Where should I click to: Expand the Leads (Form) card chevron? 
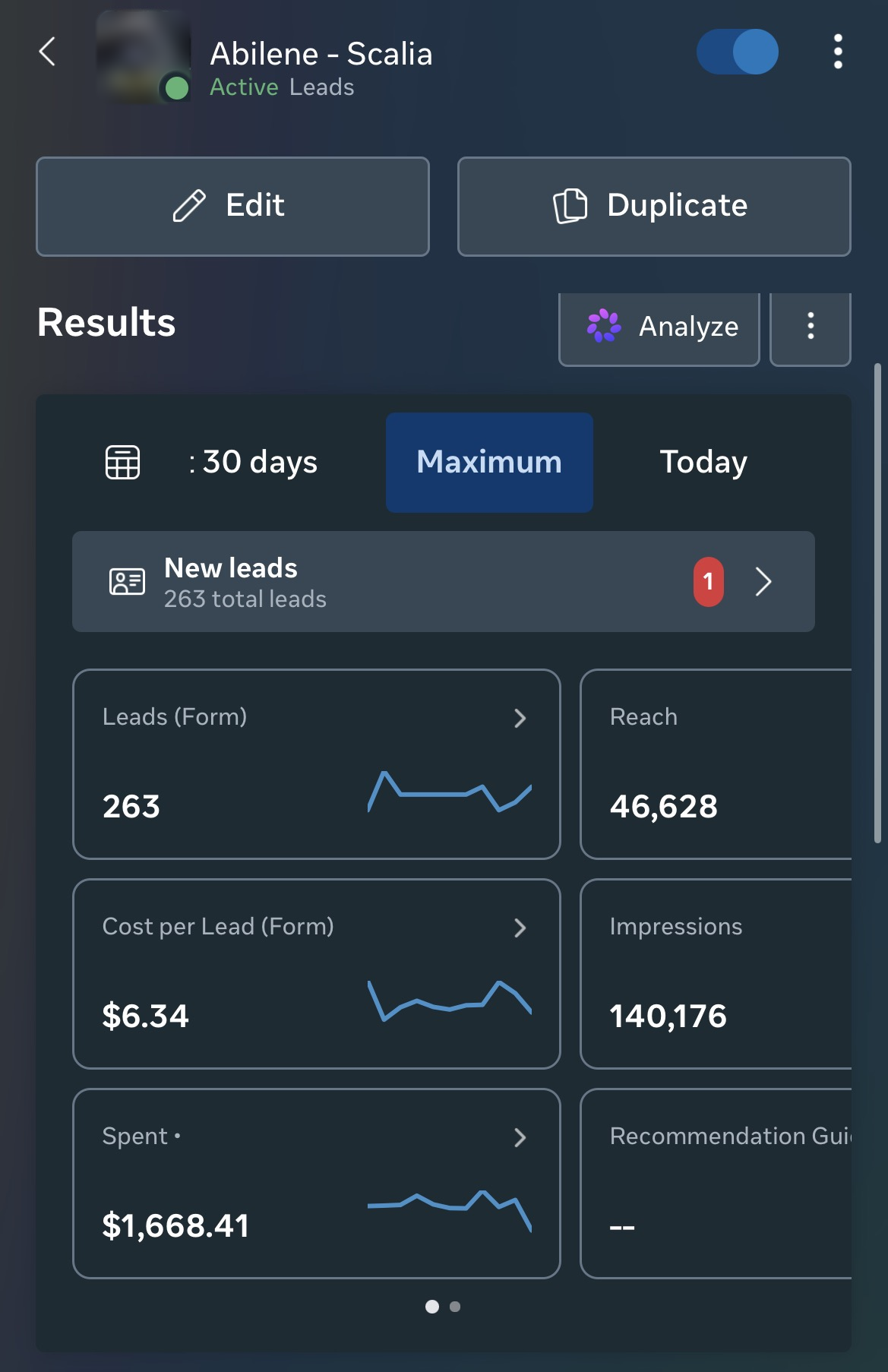pyautogui.click(x=520, y=718)
